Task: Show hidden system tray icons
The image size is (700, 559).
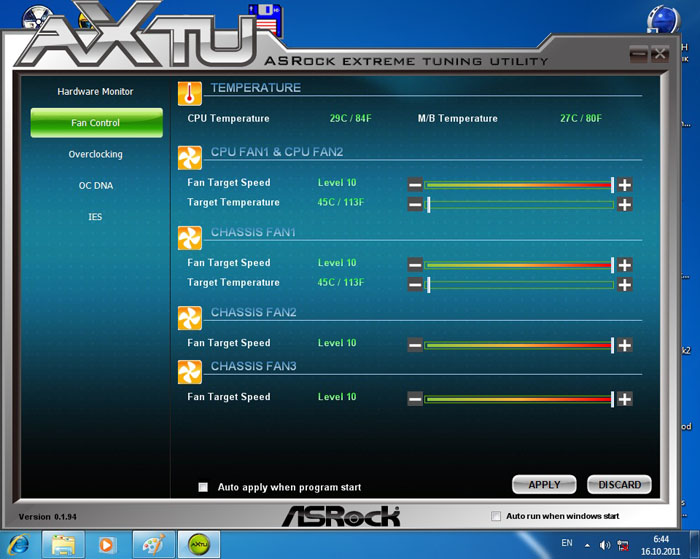Action: [x=588, y=546]
